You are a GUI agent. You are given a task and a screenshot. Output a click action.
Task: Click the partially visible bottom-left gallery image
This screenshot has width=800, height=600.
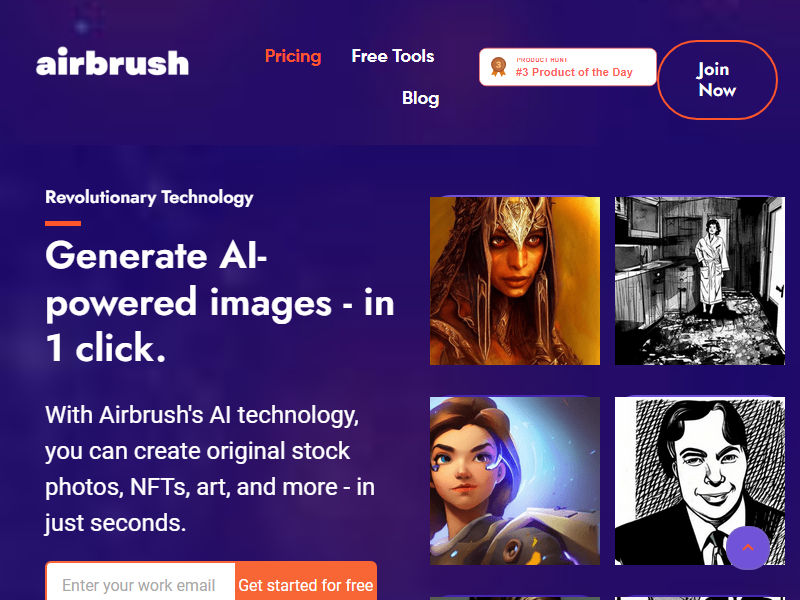click(515, 598)
